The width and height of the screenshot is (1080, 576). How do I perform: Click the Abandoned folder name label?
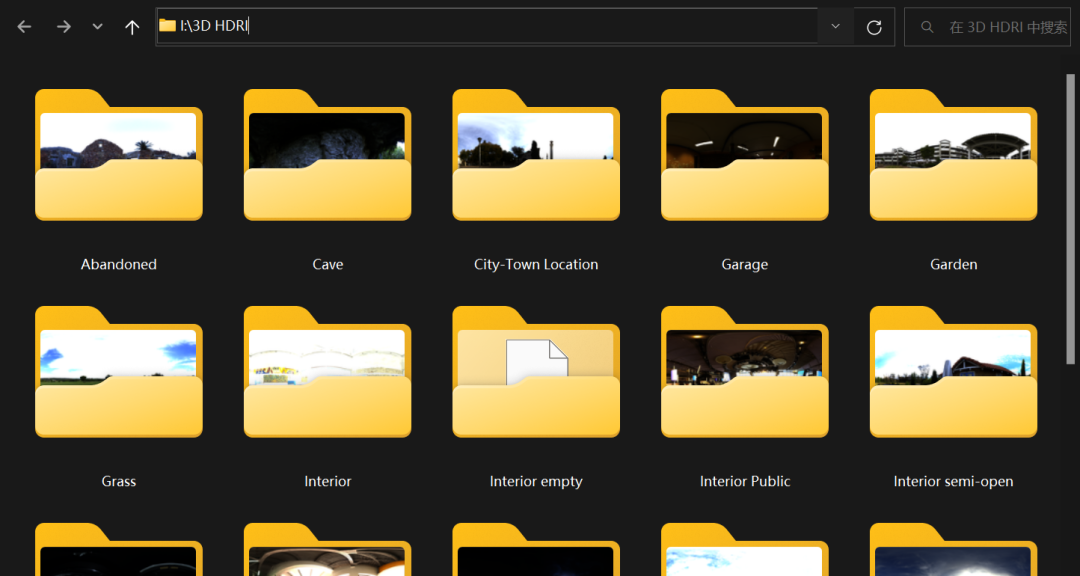click(118, 265)
